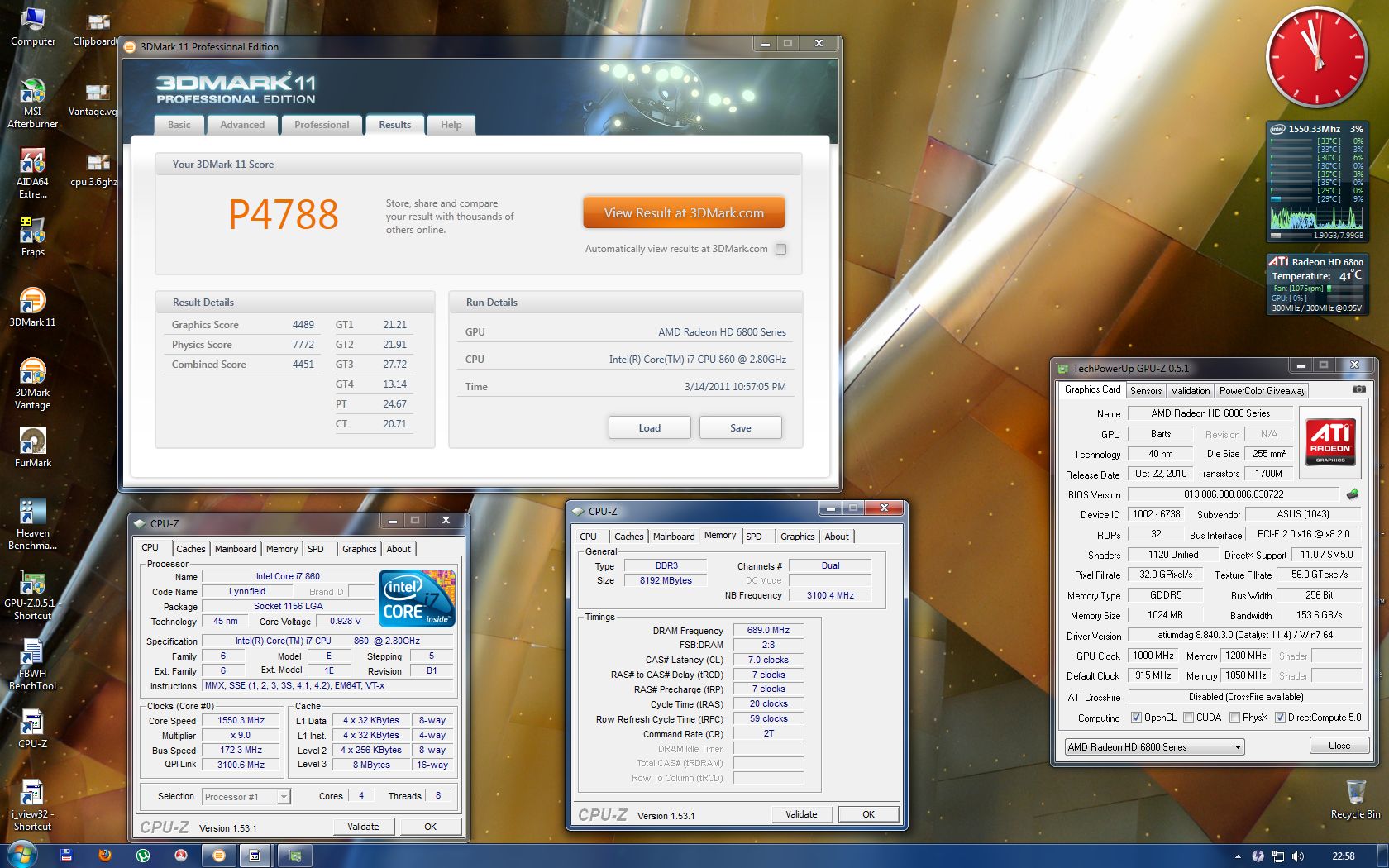Switch to the Basic tab in 3DMark
Screen dimensions: 1389x868
[x=179, y=125]
